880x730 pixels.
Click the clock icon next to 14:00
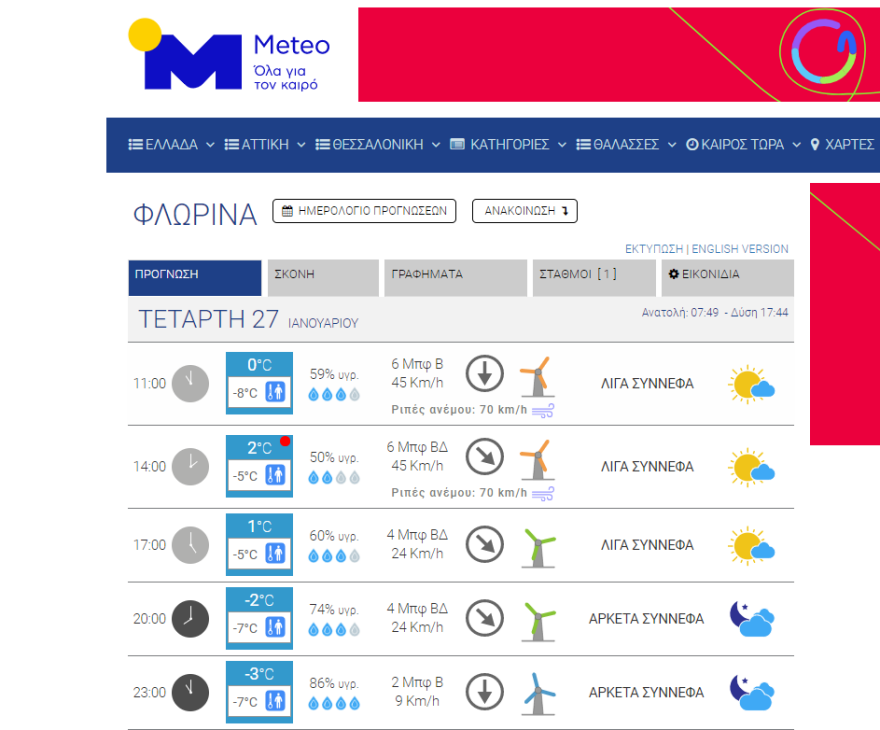[190, 466]
